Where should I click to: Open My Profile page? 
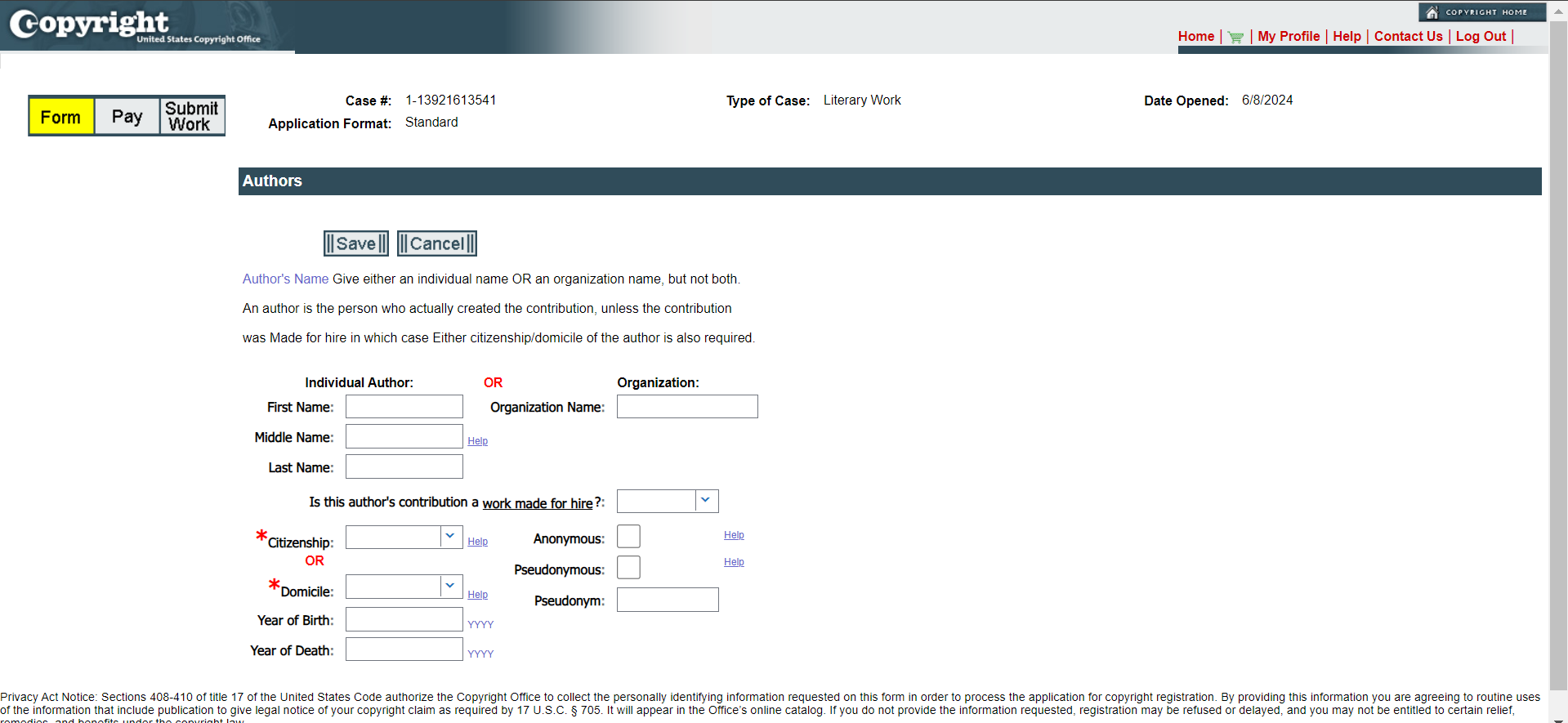tap(1289, 37)
